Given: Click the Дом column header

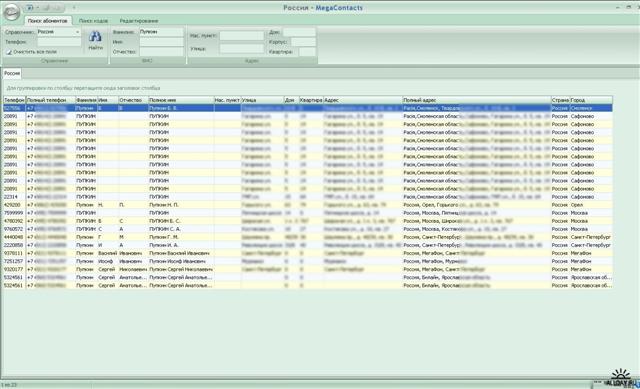Looking at the screenshot, I should 291,100.
